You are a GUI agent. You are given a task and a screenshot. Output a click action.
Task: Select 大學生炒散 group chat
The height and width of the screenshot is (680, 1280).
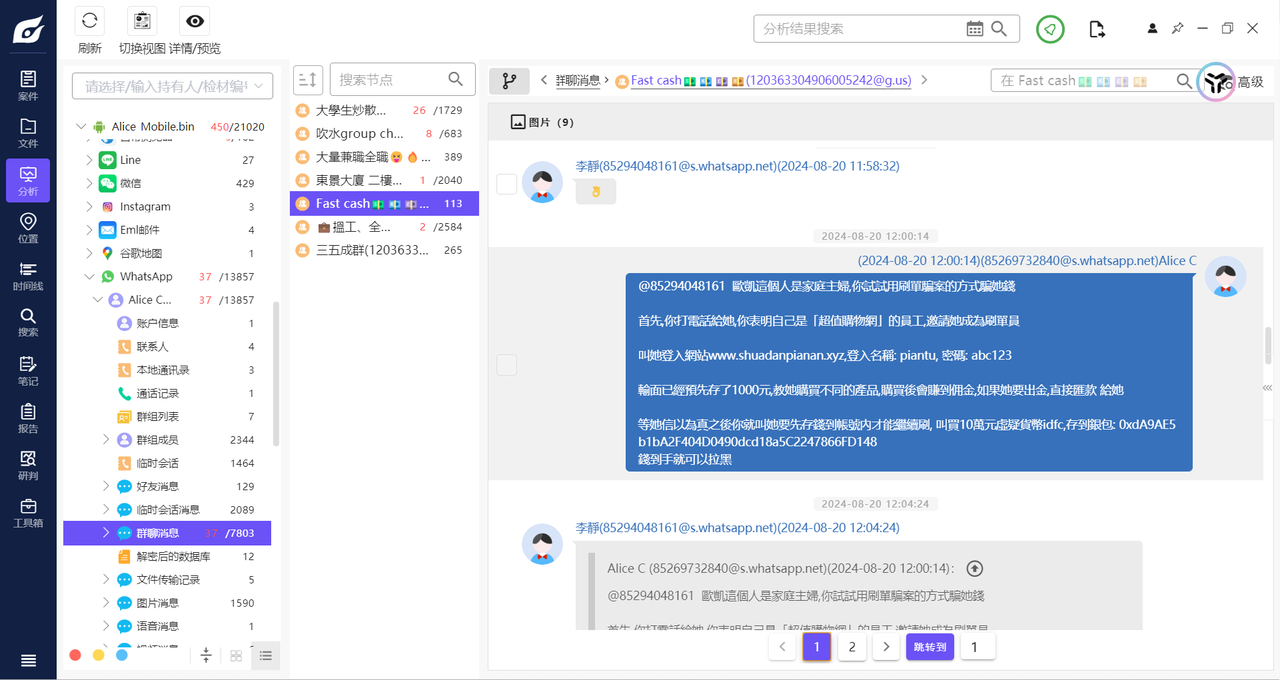pyautogui.click(x=384, y=110)
